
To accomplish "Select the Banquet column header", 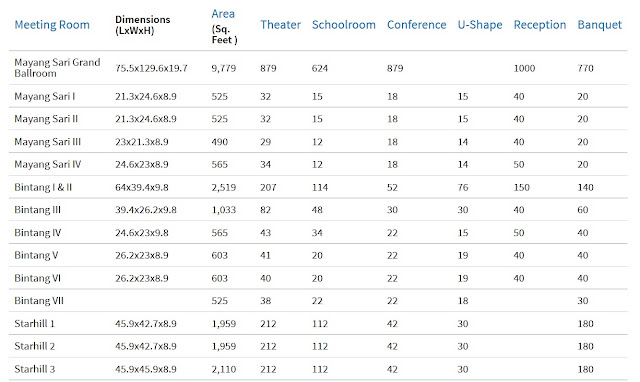I will [599, 25].
